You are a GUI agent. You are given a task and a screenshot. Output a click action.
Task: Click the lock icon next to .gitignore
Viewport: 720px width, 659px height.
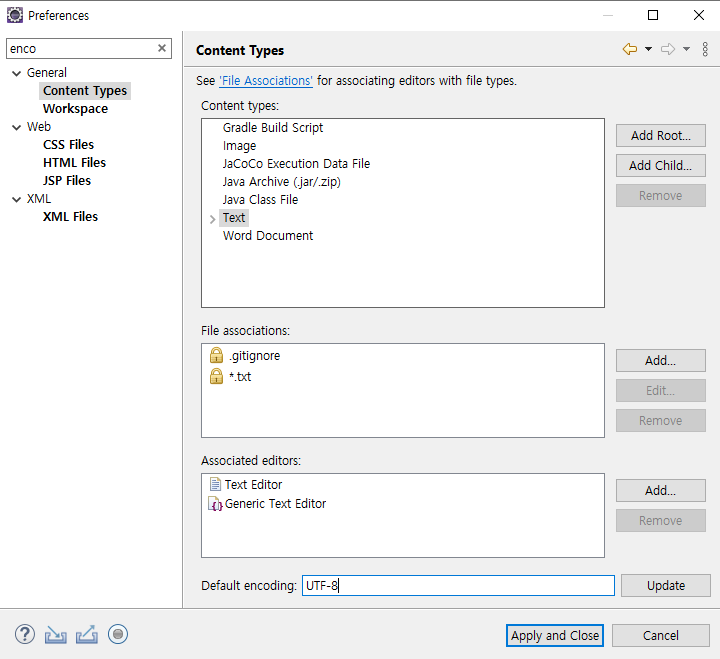coord(216,355)
